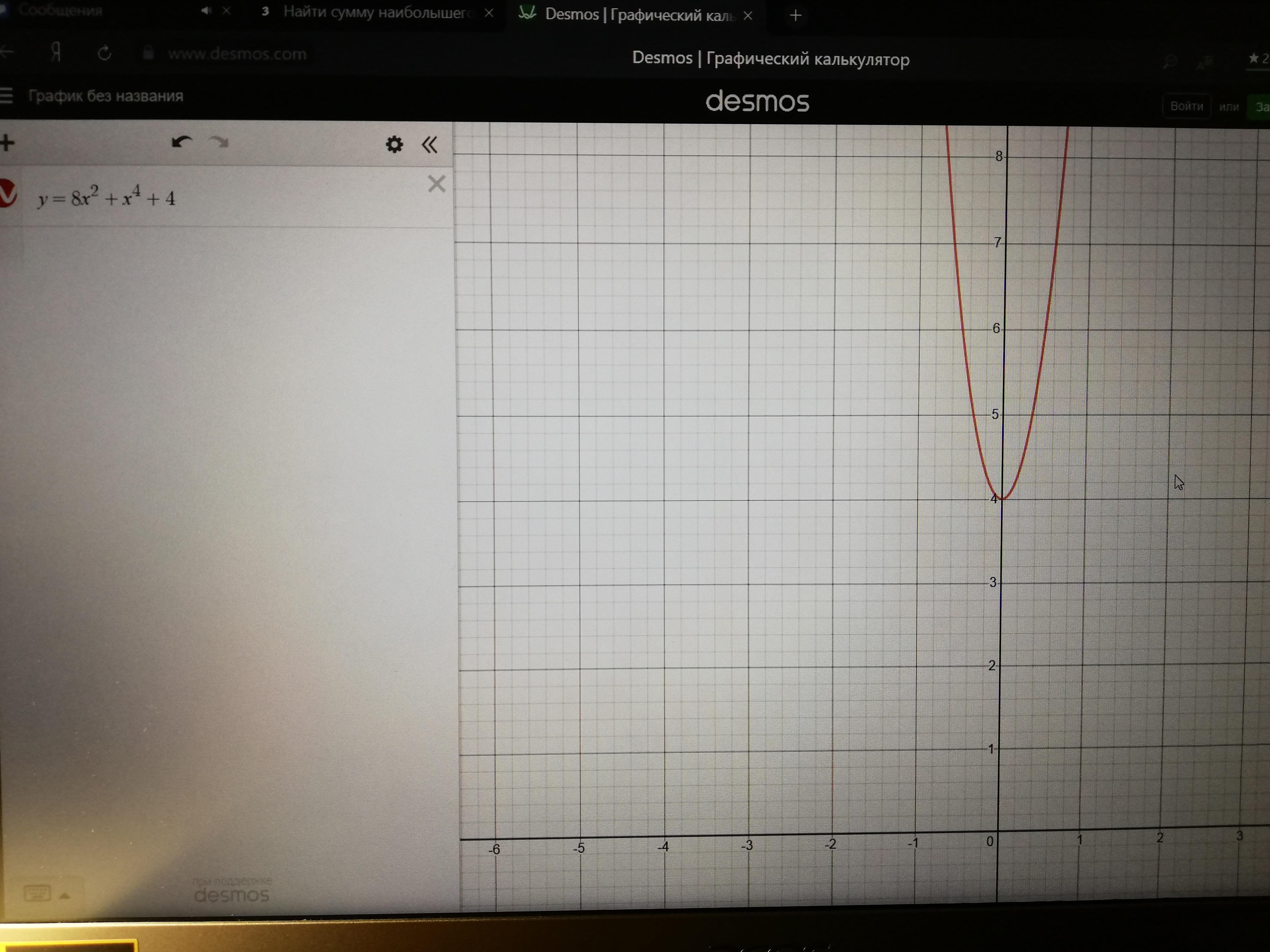Open the hamburger menu for saved graphs
Image resolution: width=1270 pixels, height=952 pixels.
[x=6, y=95]
